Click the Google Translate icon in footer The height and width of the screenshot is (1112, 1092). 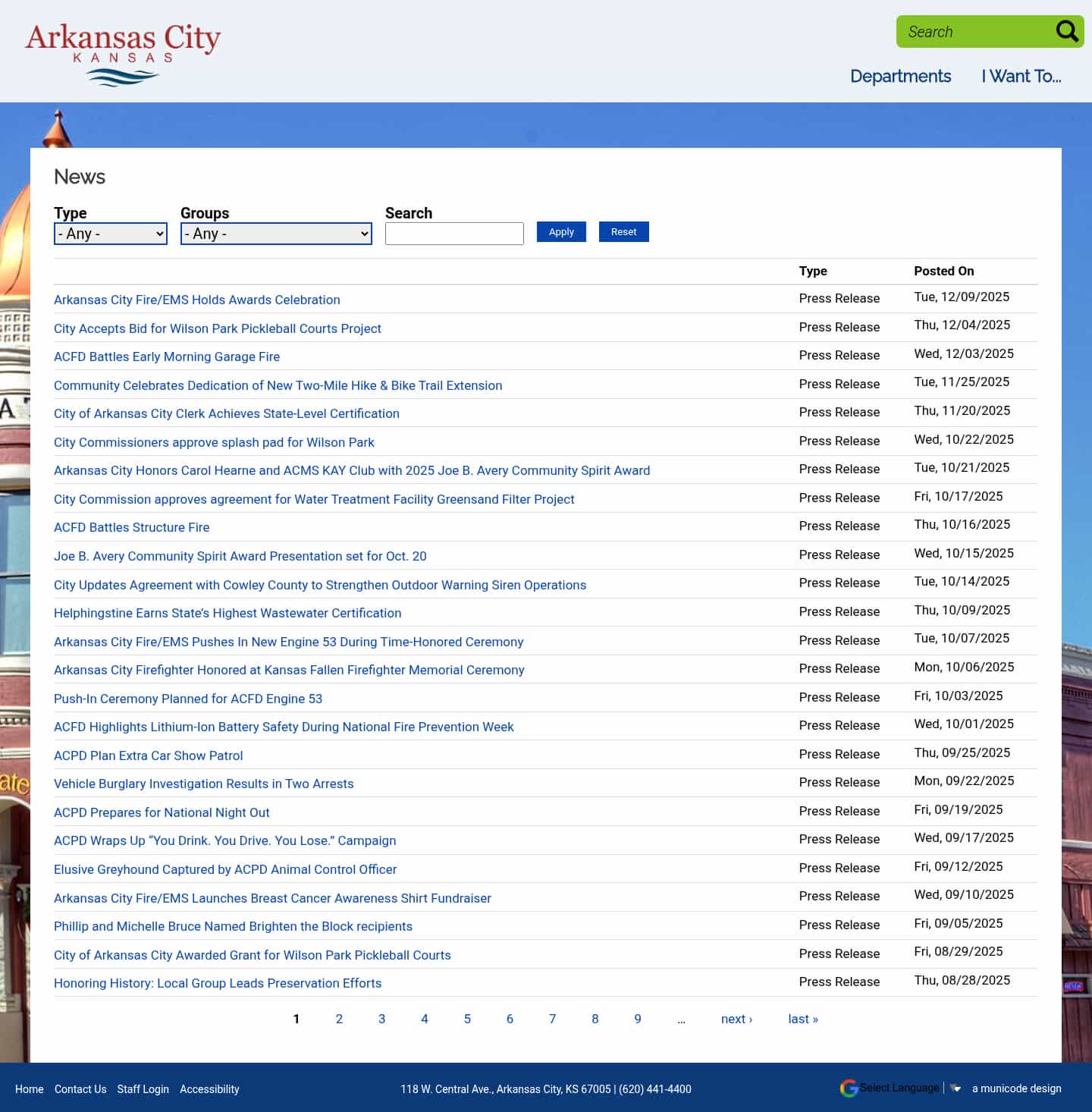point(849,1088)
